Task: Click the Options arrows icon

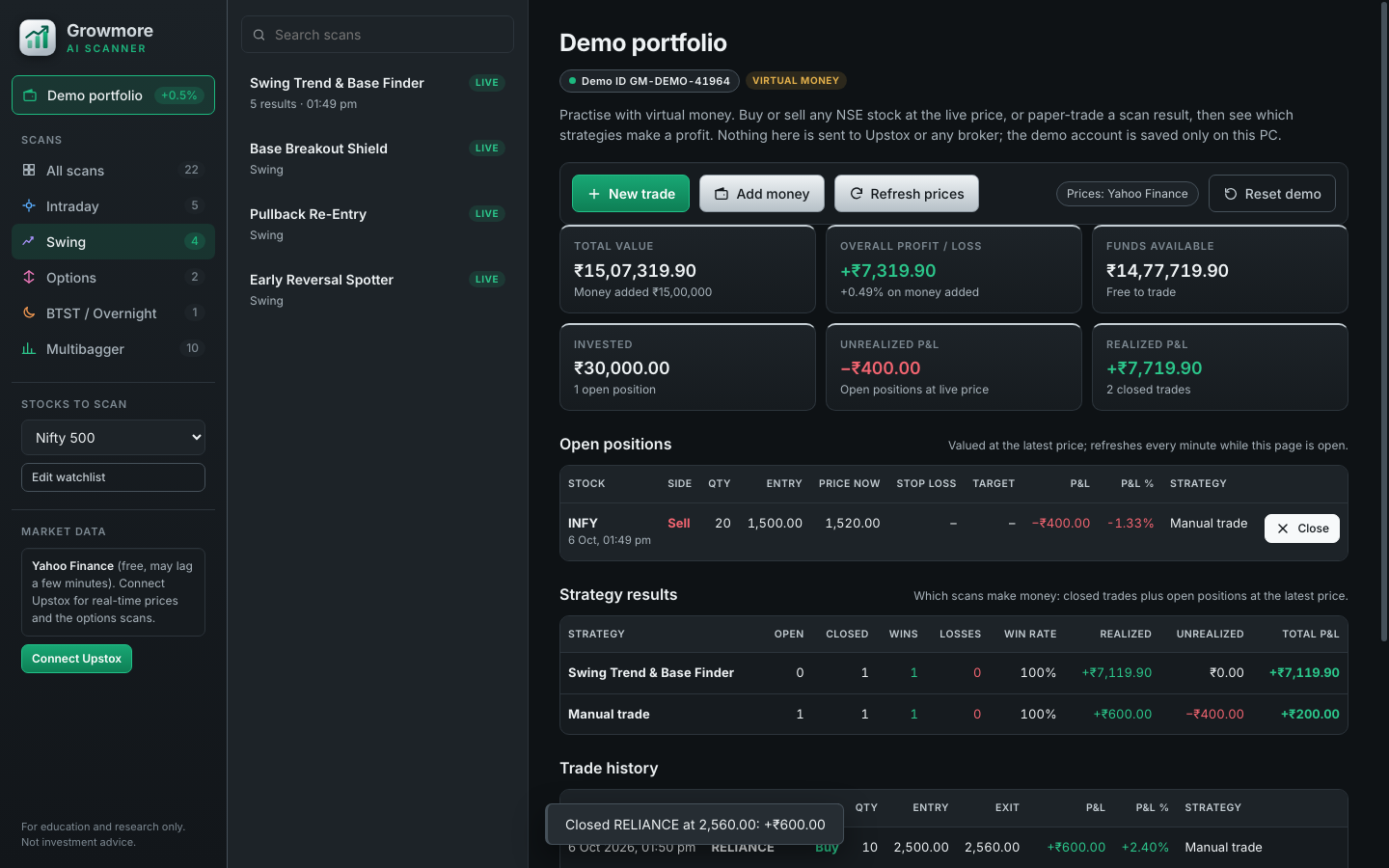Action: (29, 277)
